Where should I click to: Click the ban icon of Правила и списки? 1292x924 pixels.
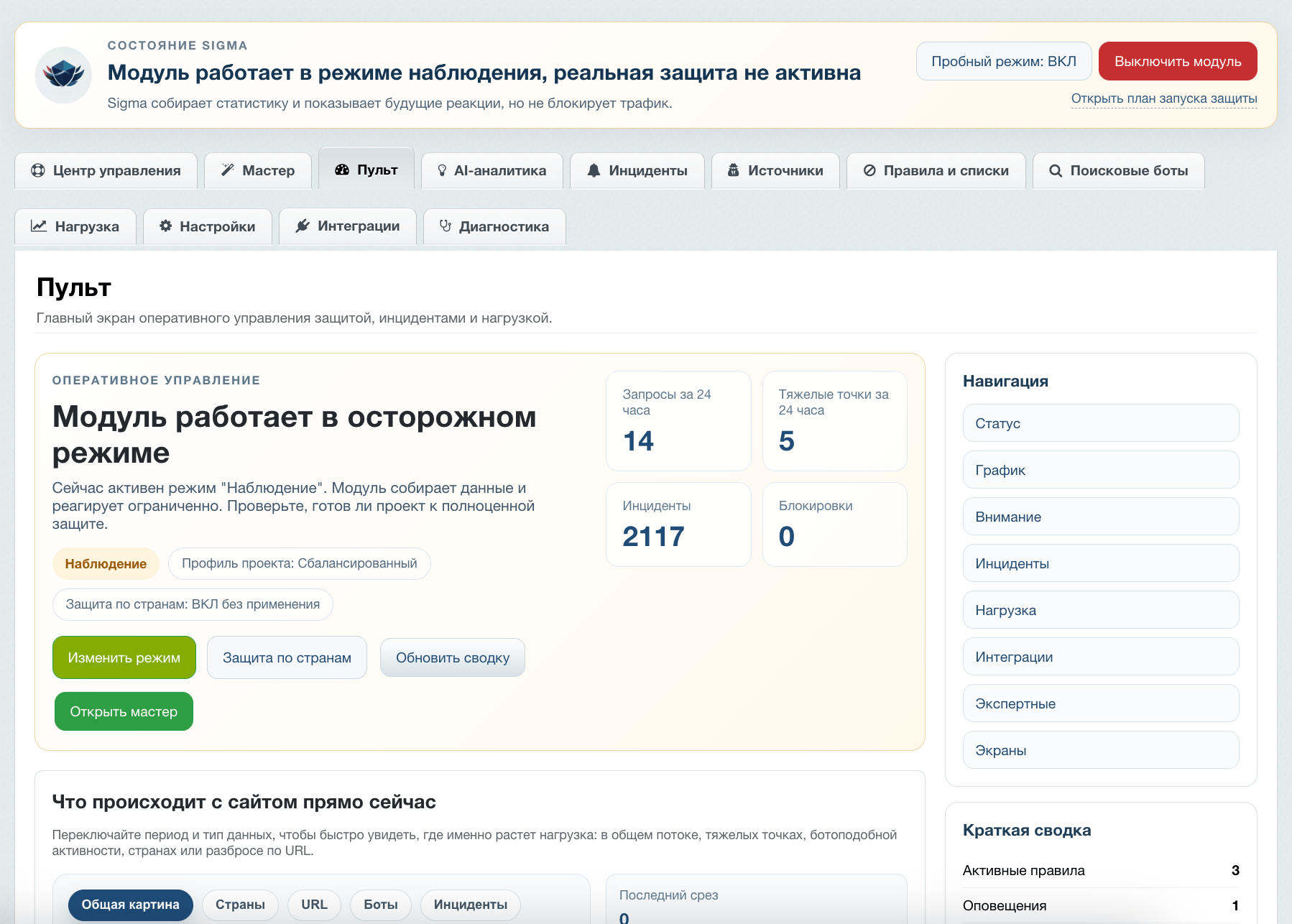point(869,170)
